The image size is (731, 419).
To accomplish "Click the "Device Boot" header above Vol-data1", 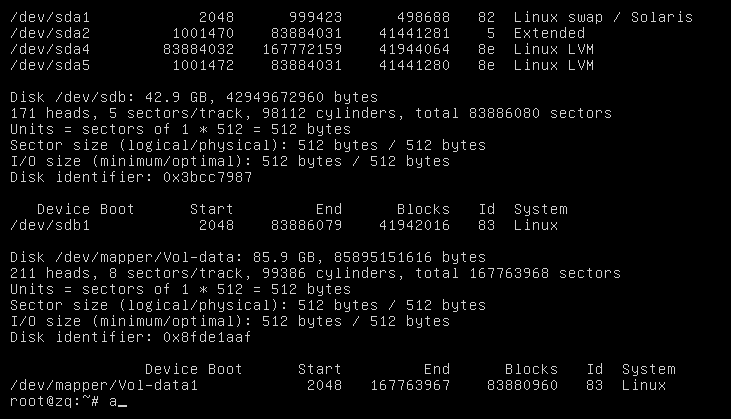I will tap(194, 369).
